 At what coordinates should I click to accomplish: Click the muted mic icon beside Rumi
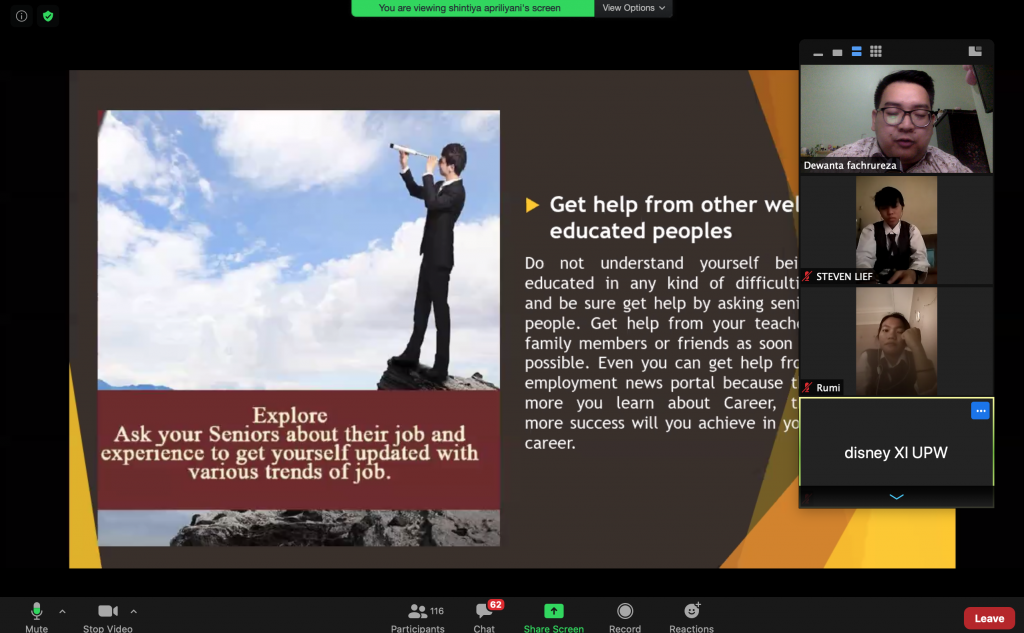(x=808, y=387)
